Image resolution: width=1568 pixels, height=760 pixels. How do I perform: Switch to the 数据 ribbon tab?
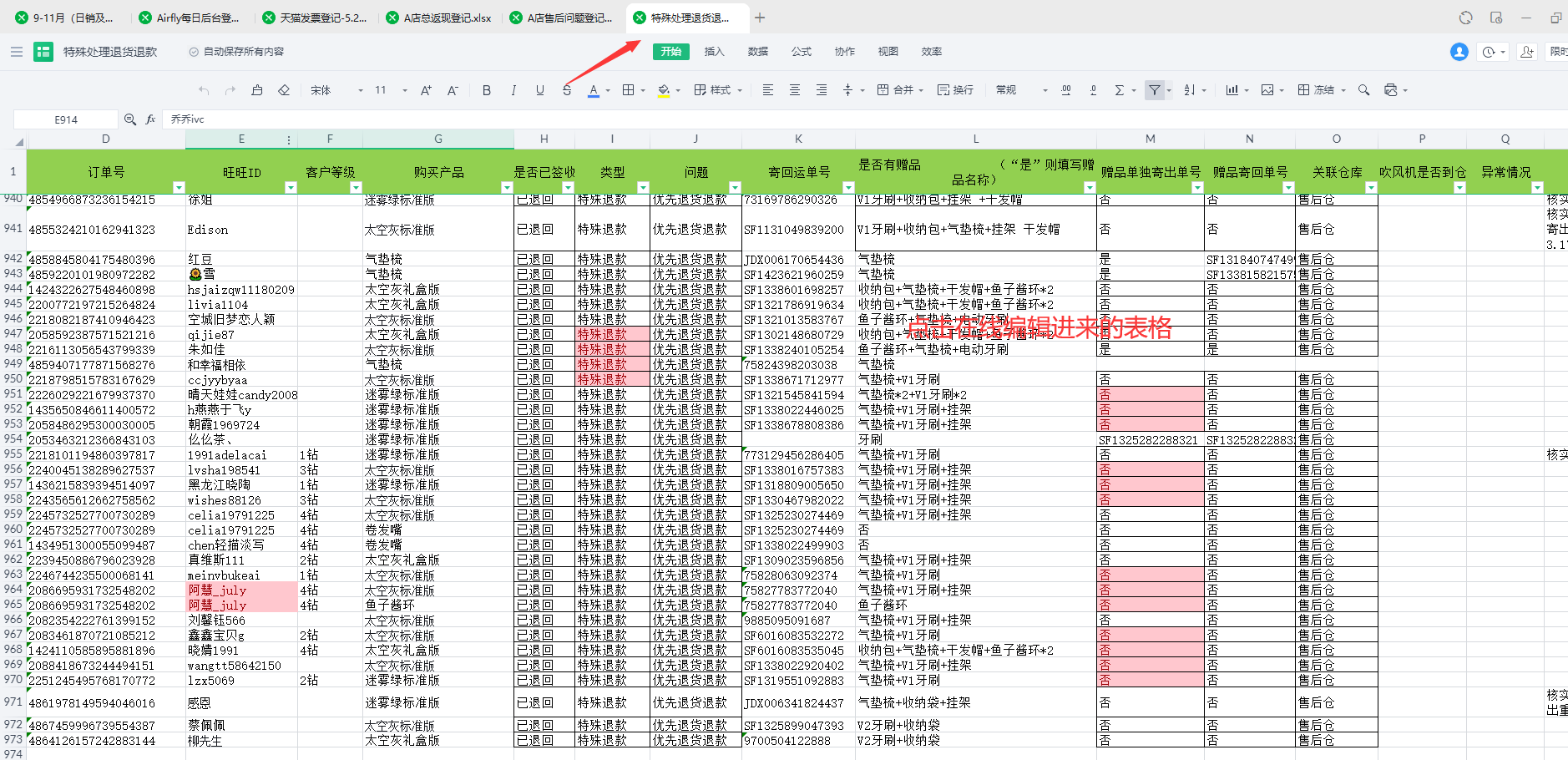click(x=758, y=52)
